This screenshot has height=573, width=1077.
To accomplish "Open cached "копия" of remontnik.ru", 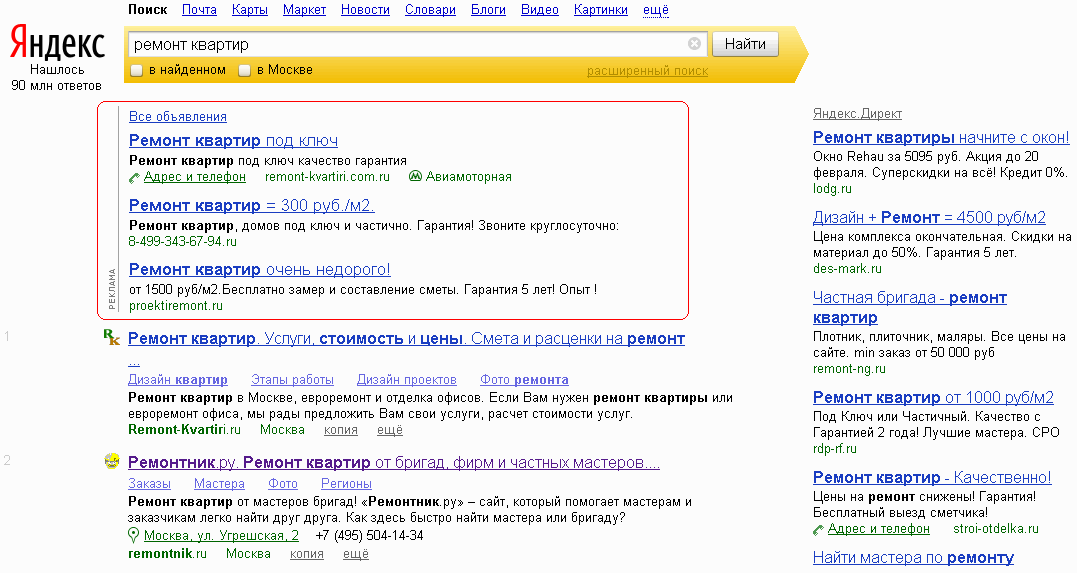I will pyautogui.click(x=306, y=554).
